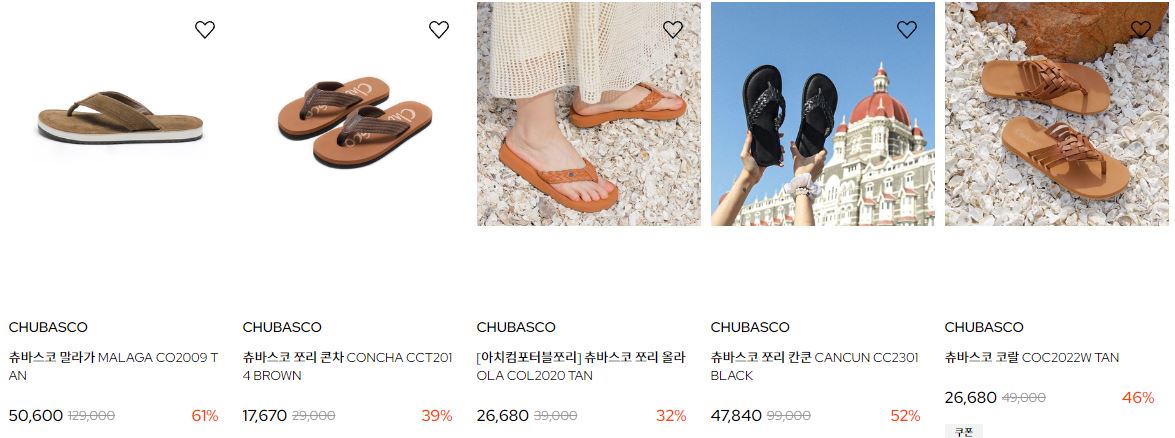Toggle wishlist heart on Malaga suede flip-flop
Screen dimensions: 1175x438
[x=205, y=29]
